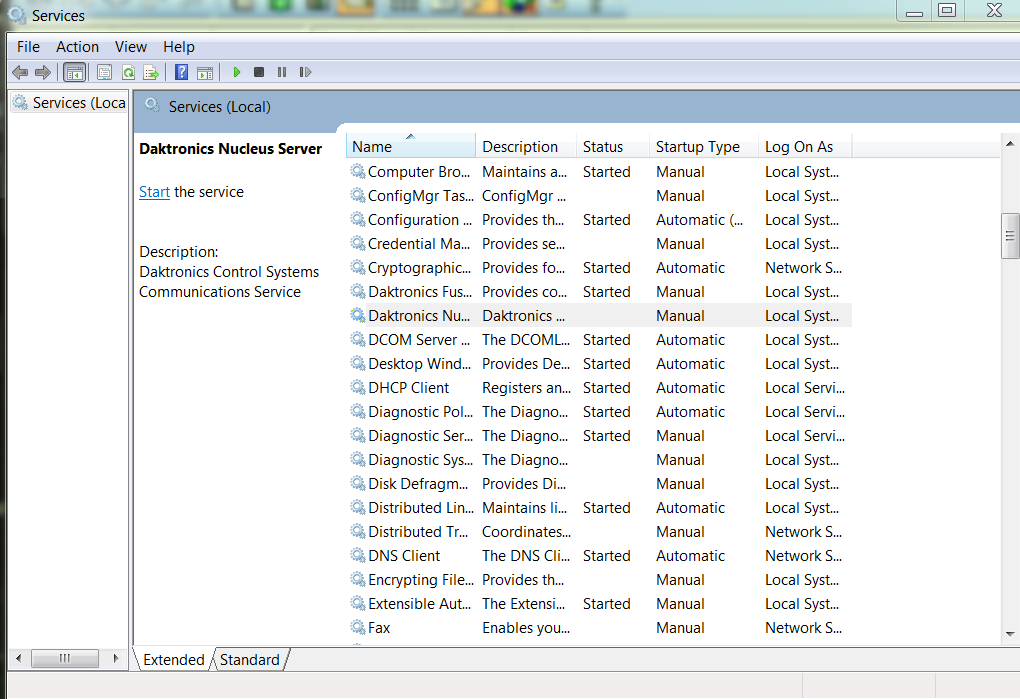Click the Start the service link

click(x=154, y=192)
